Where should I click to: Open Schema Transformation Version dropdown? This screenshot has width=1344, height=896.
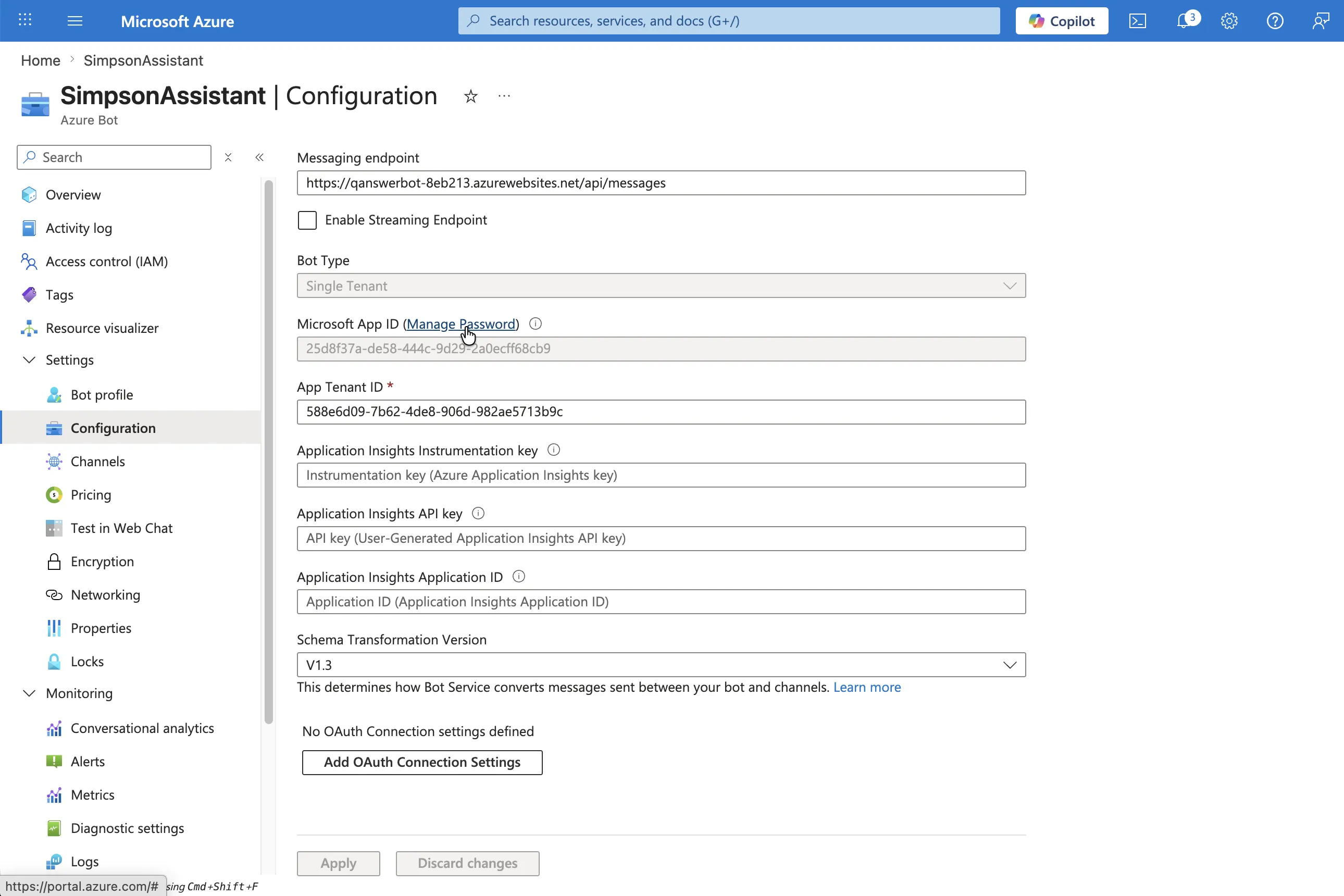pos(661,665)
